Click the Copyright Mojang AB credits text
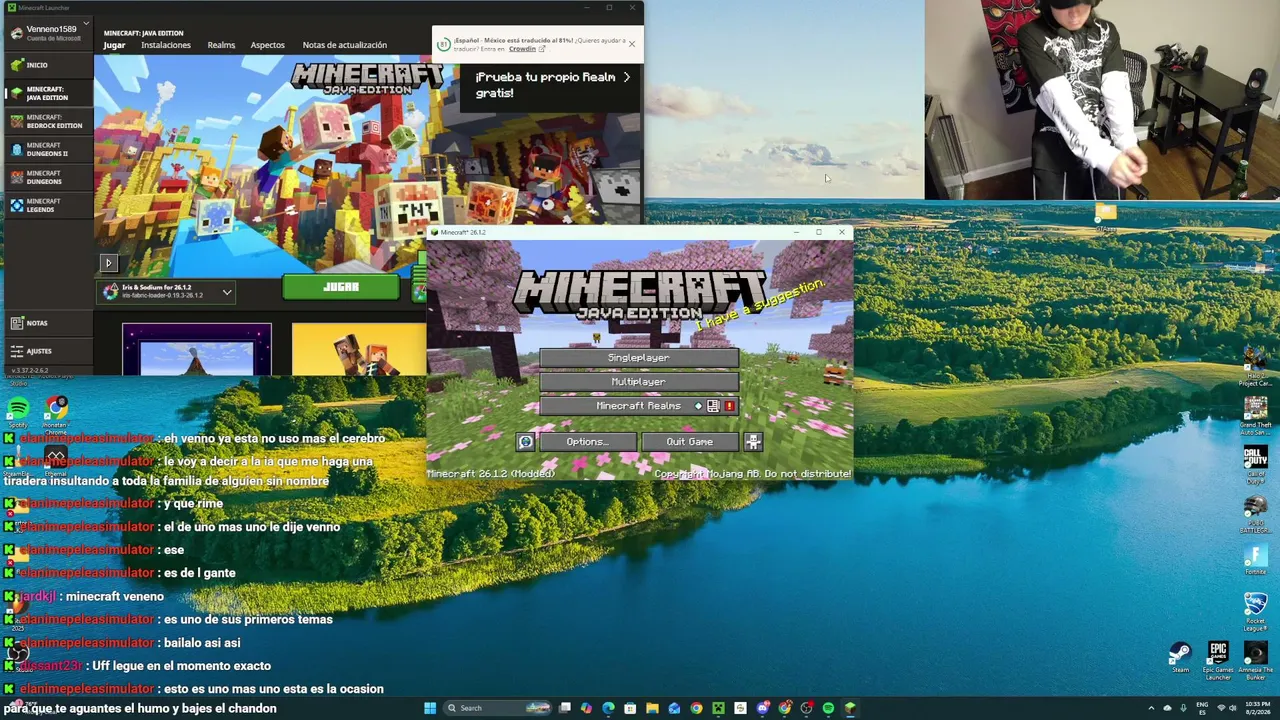 753,474
